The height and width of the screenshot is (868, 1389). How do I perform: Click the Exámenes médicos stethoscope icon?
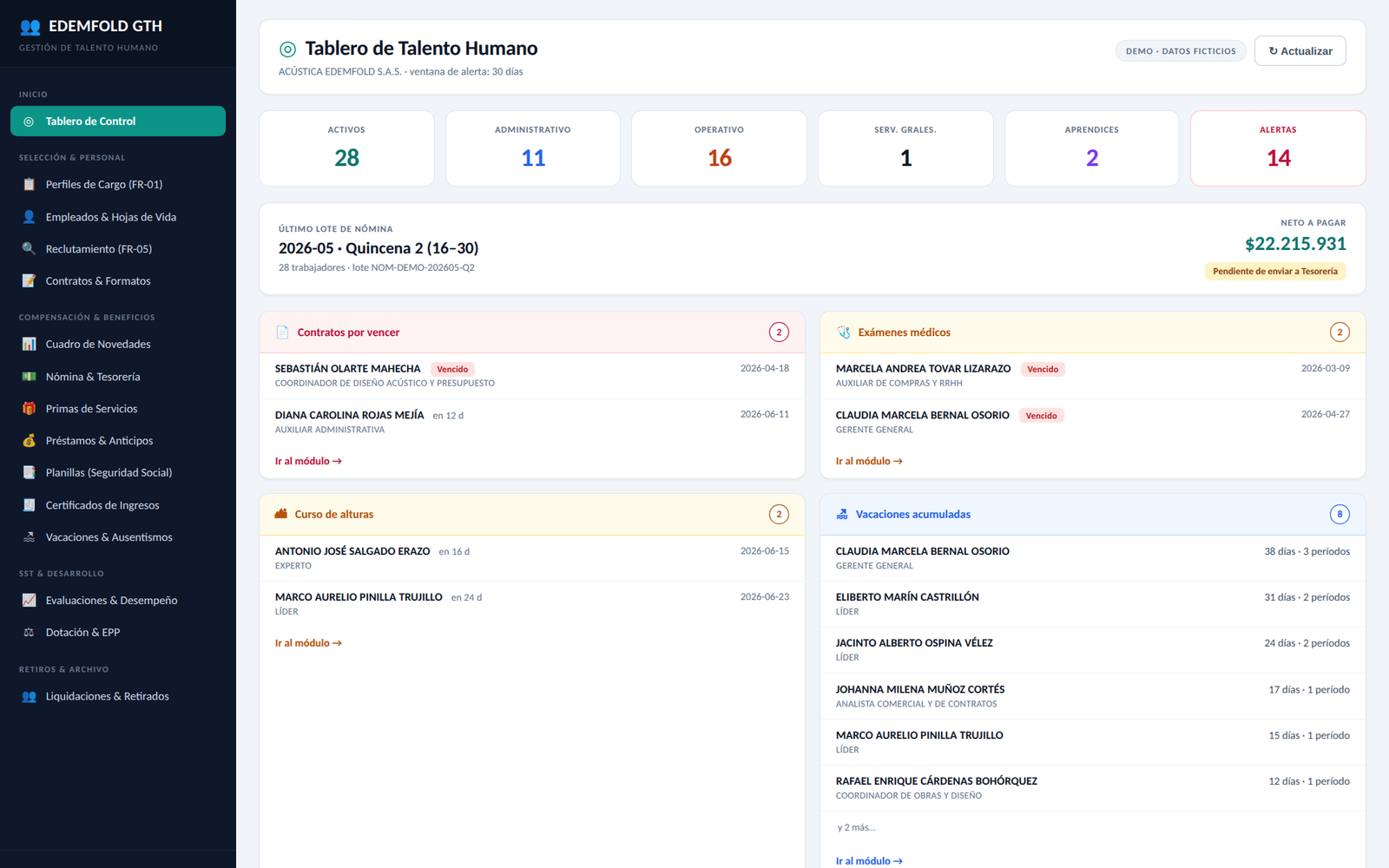[843, 332]
